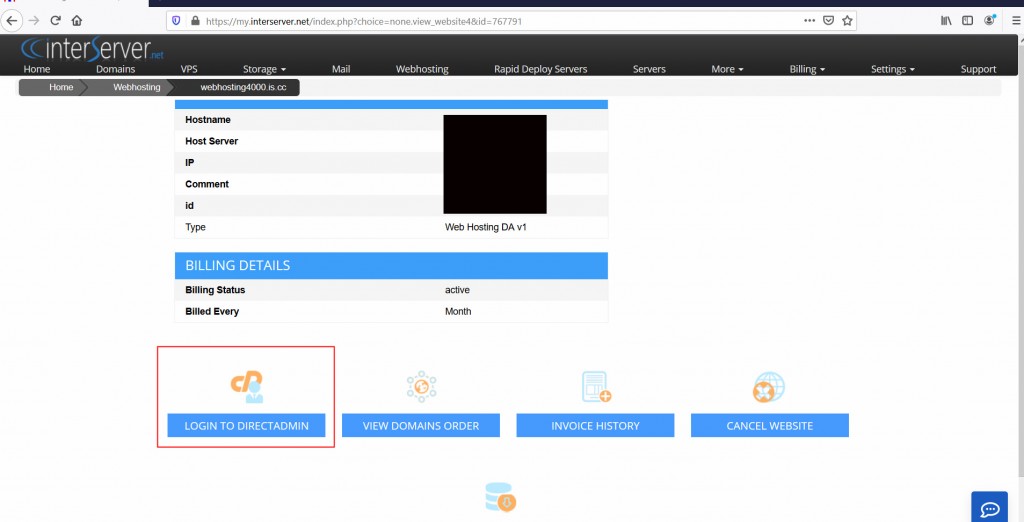Open page actions three-dots menu
Viewport: 1024px width, 522px height.
(x=809, y=21)
